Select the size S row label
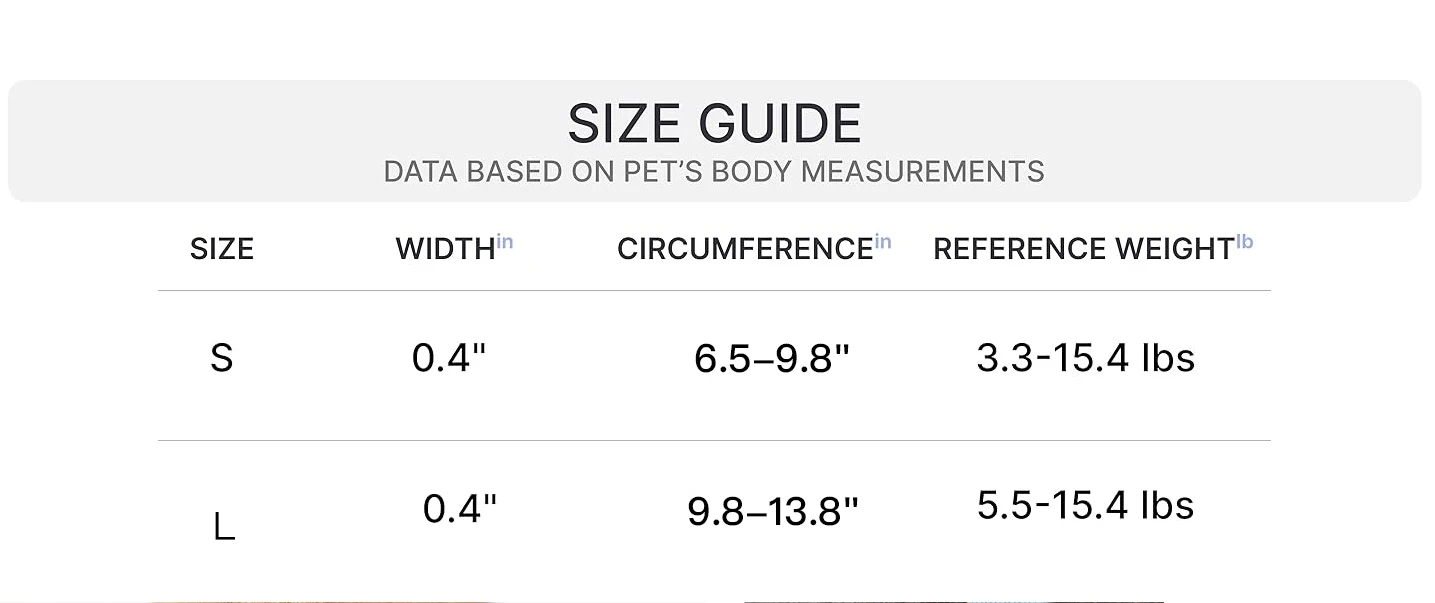 [222, 358]
